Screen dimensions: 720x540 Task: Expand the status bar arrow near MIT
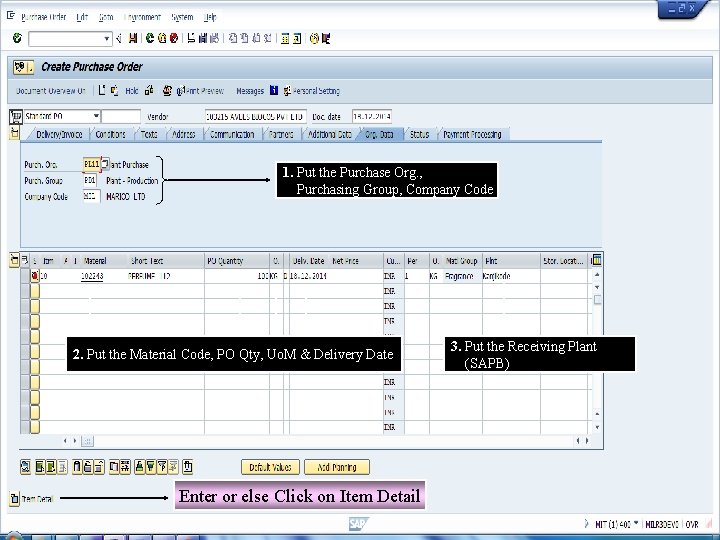pyautogui.click(x=586, y=523)
